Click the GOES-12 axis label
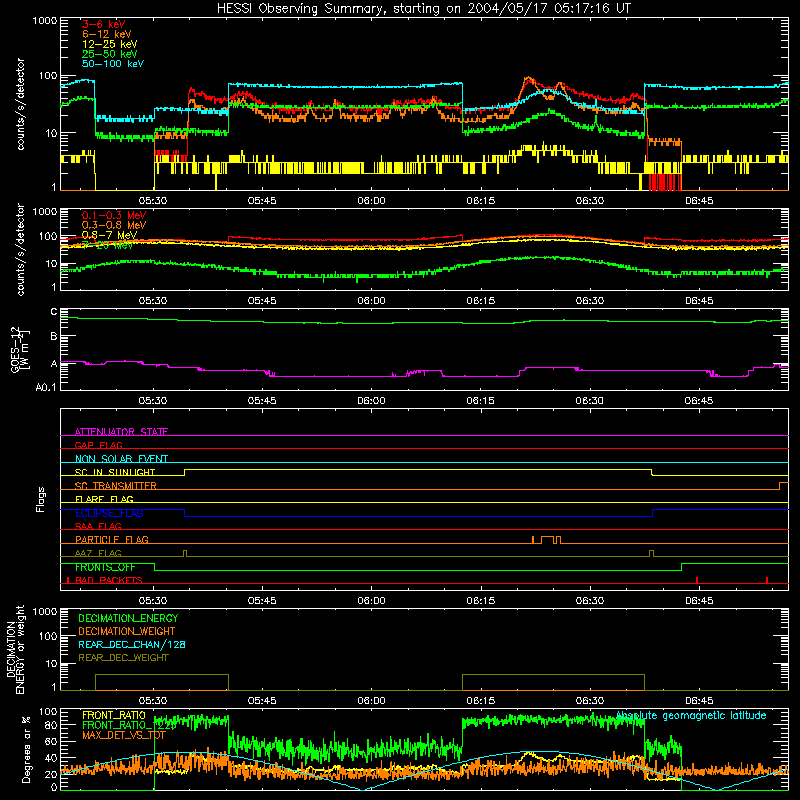800x800 pixels. pos(19,349)
